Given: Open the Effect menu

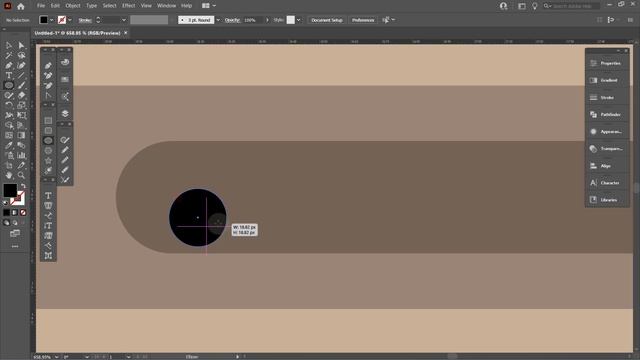Looking at the screenshot, I should pyautogui.click(x=129, y=6).
